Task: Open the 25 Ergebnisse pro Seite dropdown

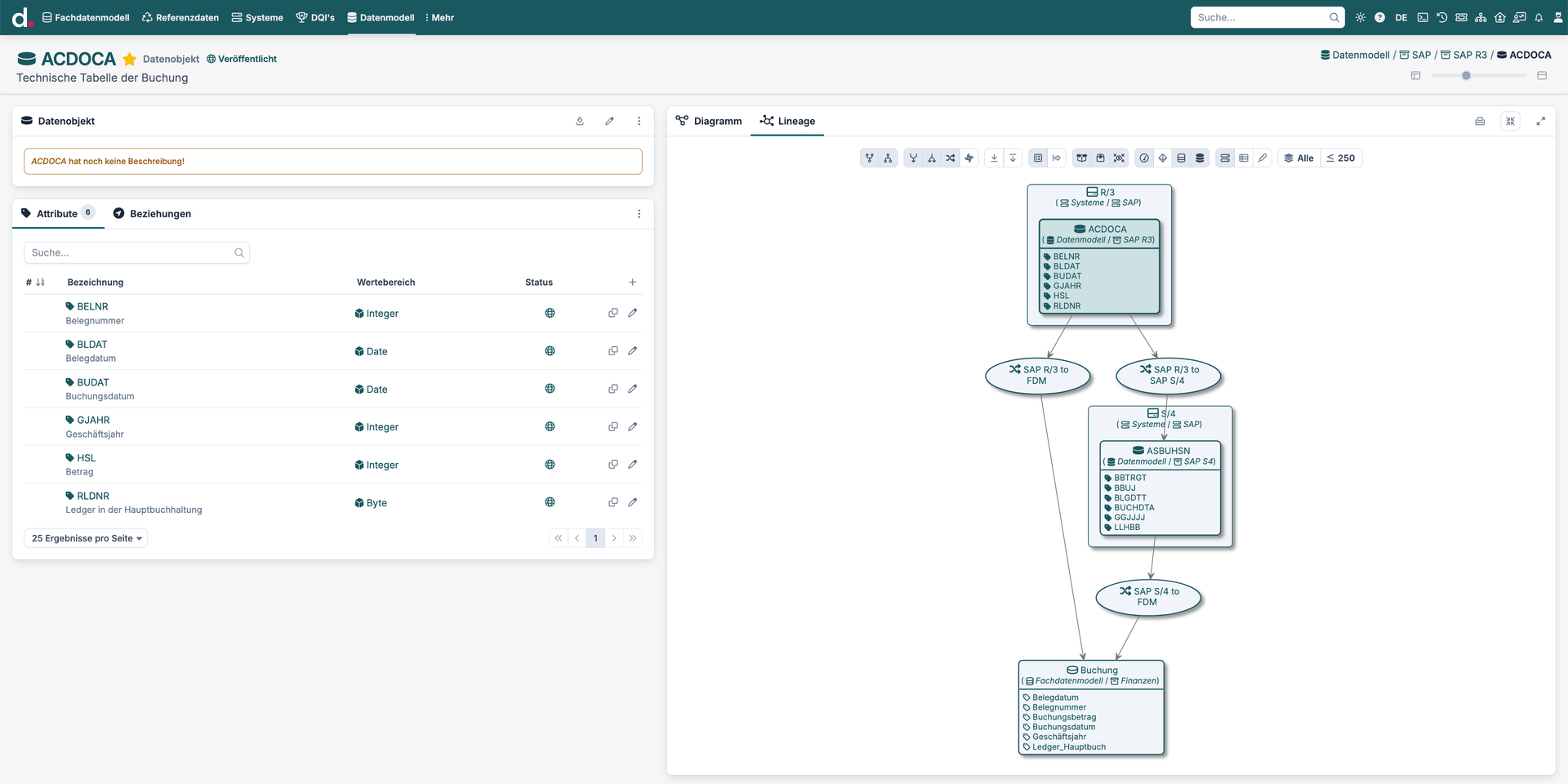Action: point(87,538)
